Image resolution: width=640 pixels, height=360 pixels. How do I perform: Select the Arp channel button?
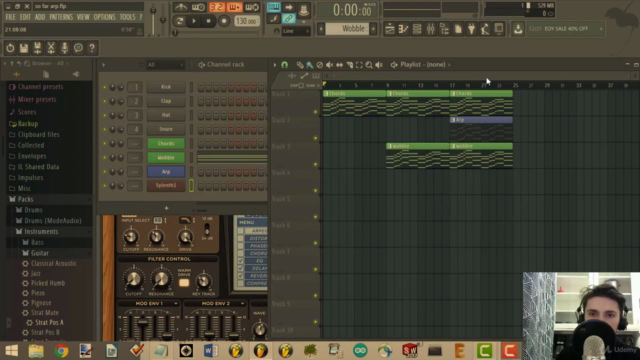[x=166, y=171]
